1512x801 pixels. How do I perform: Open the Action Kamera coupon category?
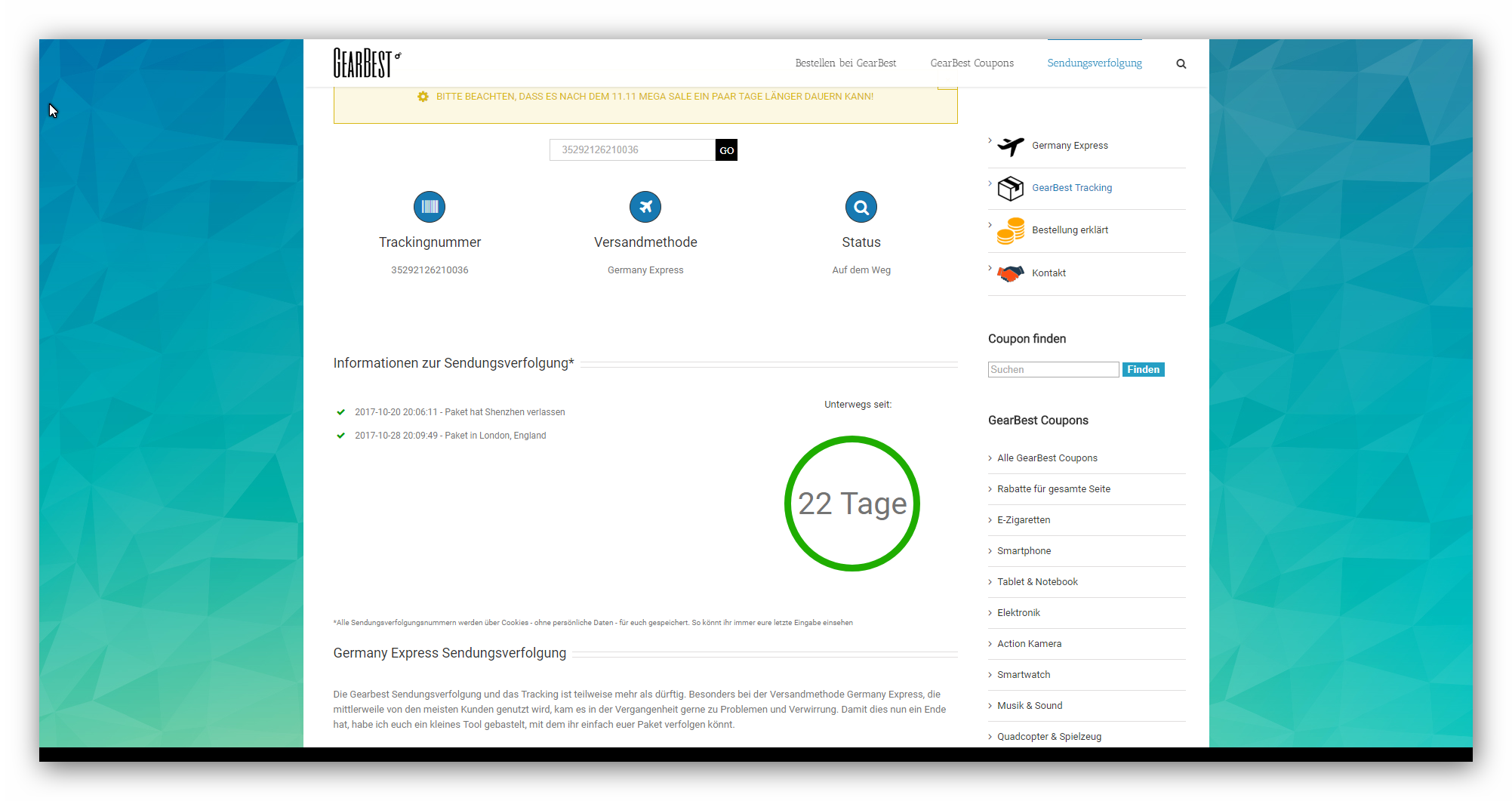(x=1029, y=644)
